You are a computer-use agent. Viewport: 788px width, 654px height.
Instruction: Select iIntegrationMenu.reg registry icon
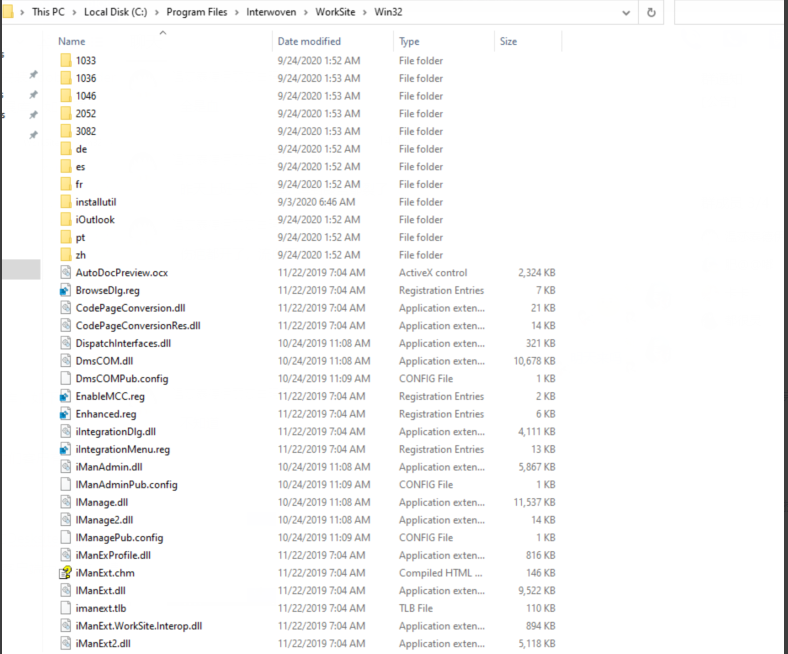click(x=65, y=449)
